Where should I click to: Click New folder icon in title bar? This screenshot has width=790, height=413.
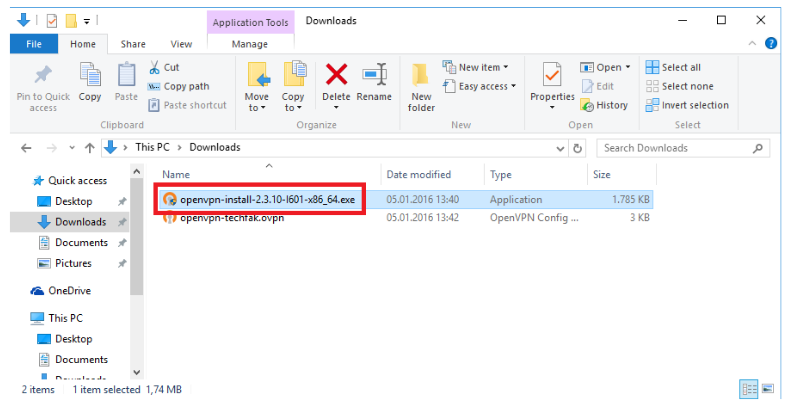(71, 21)
